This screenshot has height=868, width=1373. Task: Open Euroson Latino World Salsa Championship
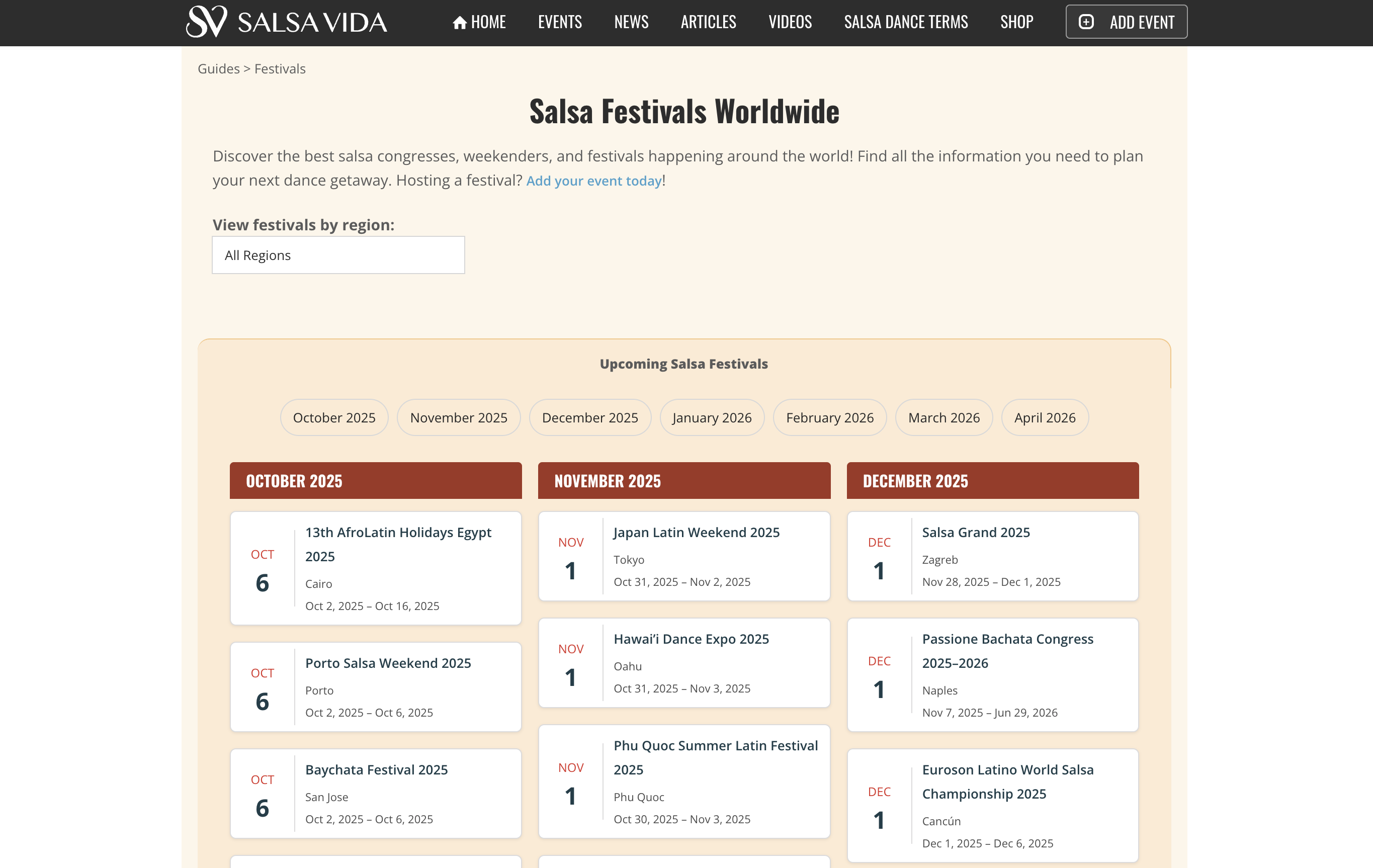click(x=1007, y=782)
